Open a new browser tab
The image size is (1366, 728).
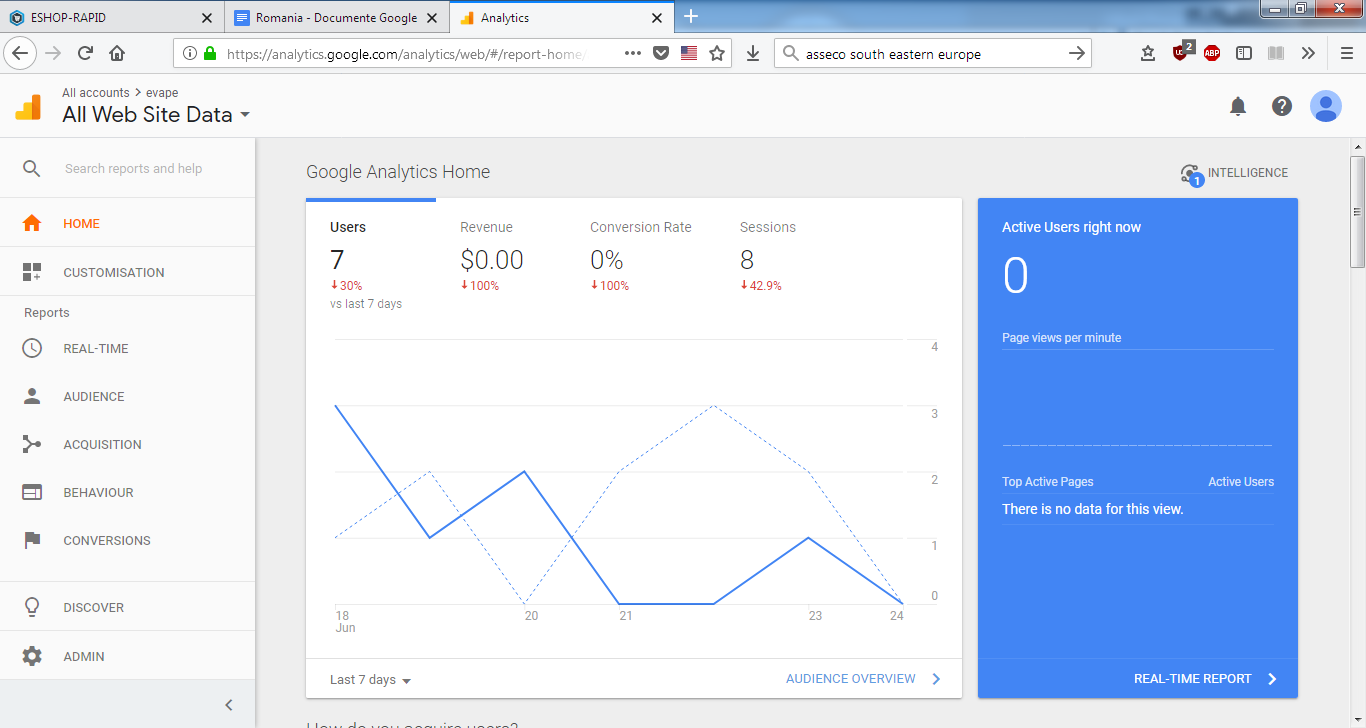click(x=690, y=16)
